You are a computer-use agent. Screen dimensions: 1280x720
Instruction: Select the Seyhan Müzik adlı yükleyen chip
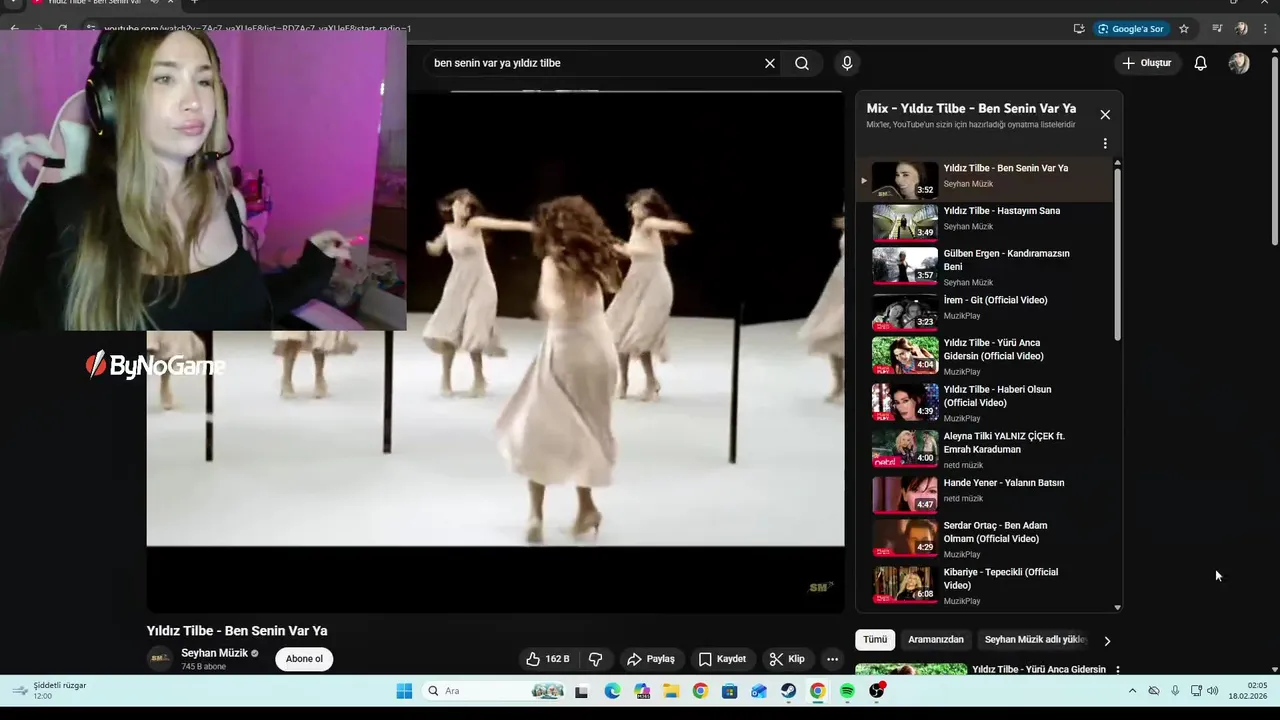coord(1035,640)
